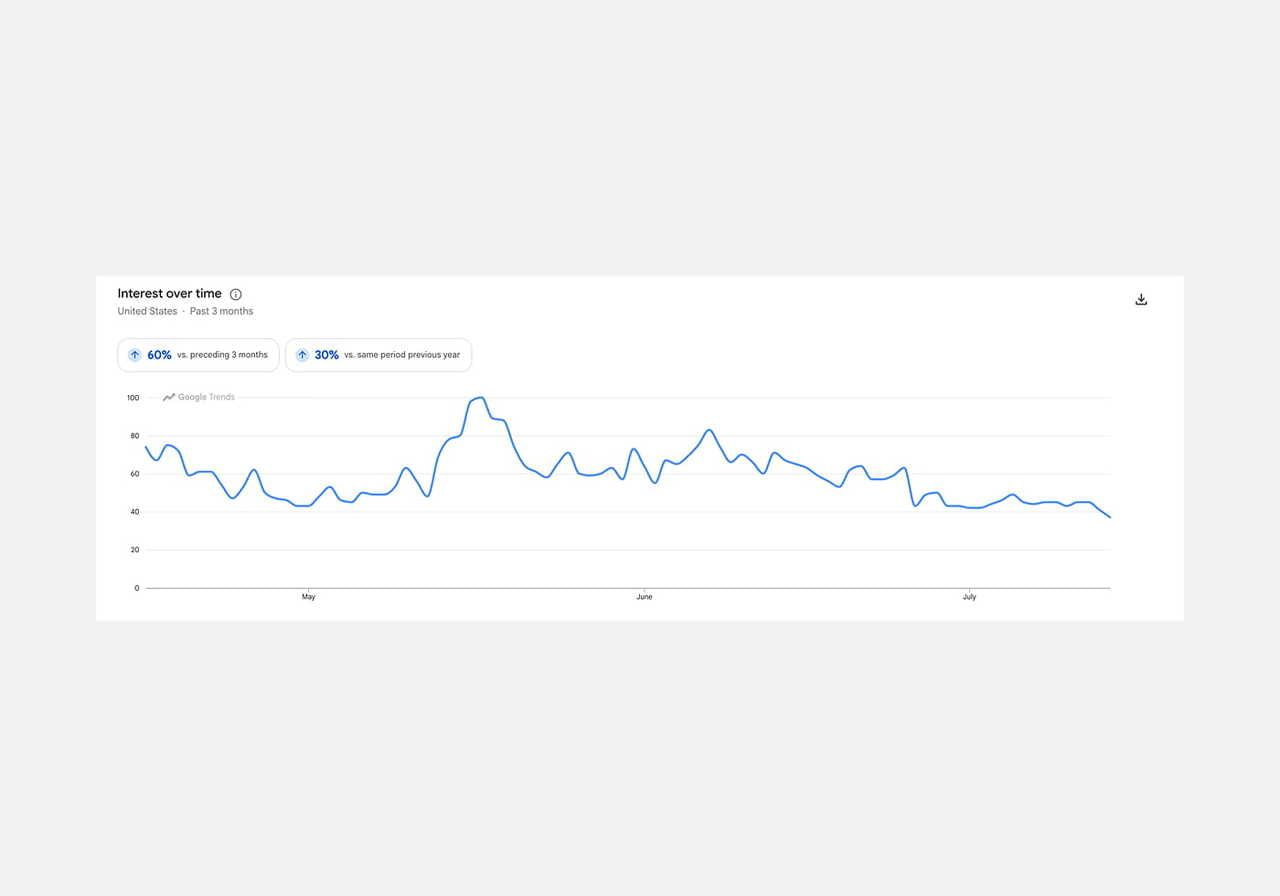1280x896 pixels.
Task: Click the 100 value on the y-axis
Action: (133, 398)
